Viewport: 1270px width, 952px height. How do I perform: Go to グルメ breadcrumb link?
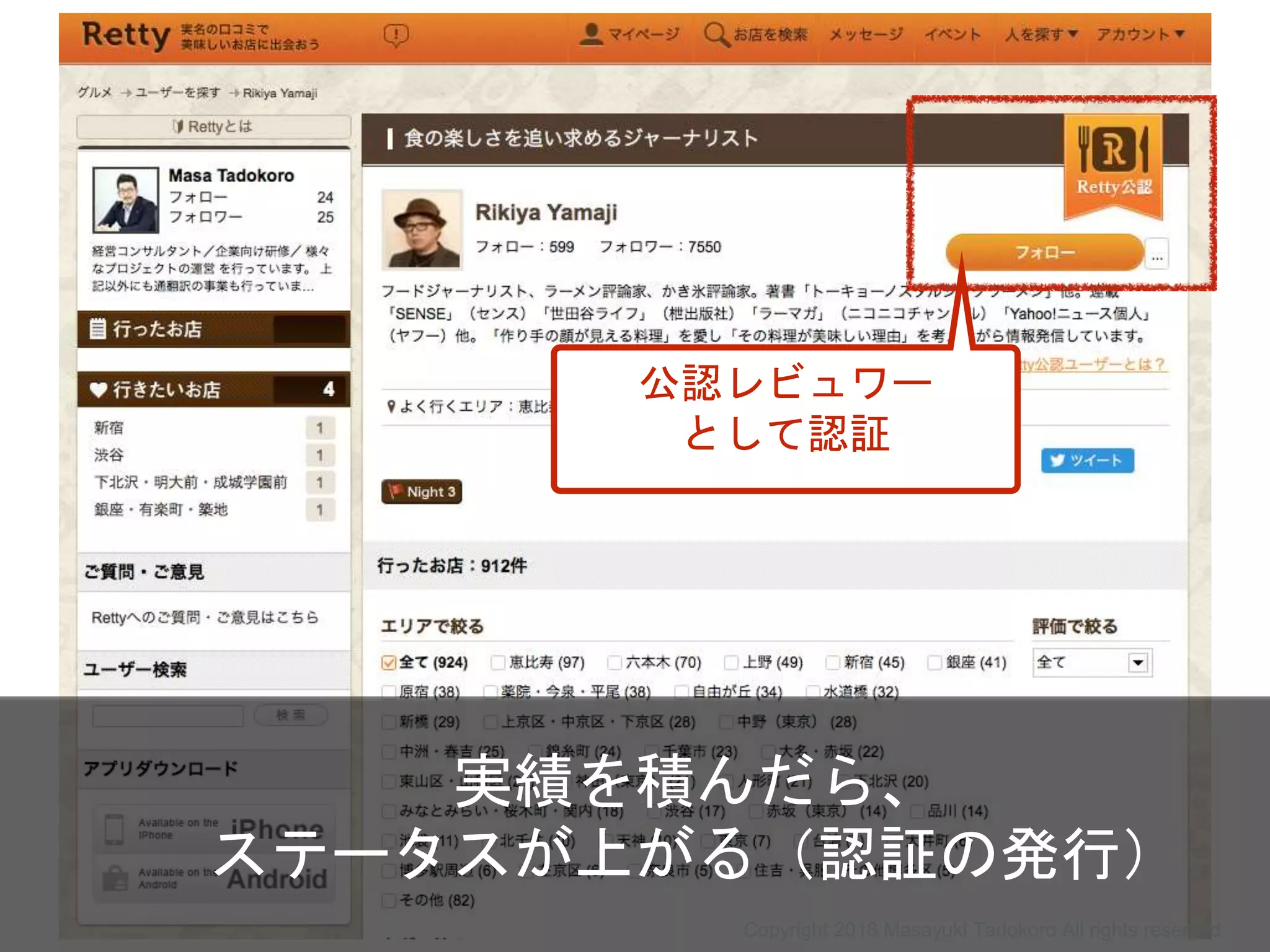pos(94,92)
